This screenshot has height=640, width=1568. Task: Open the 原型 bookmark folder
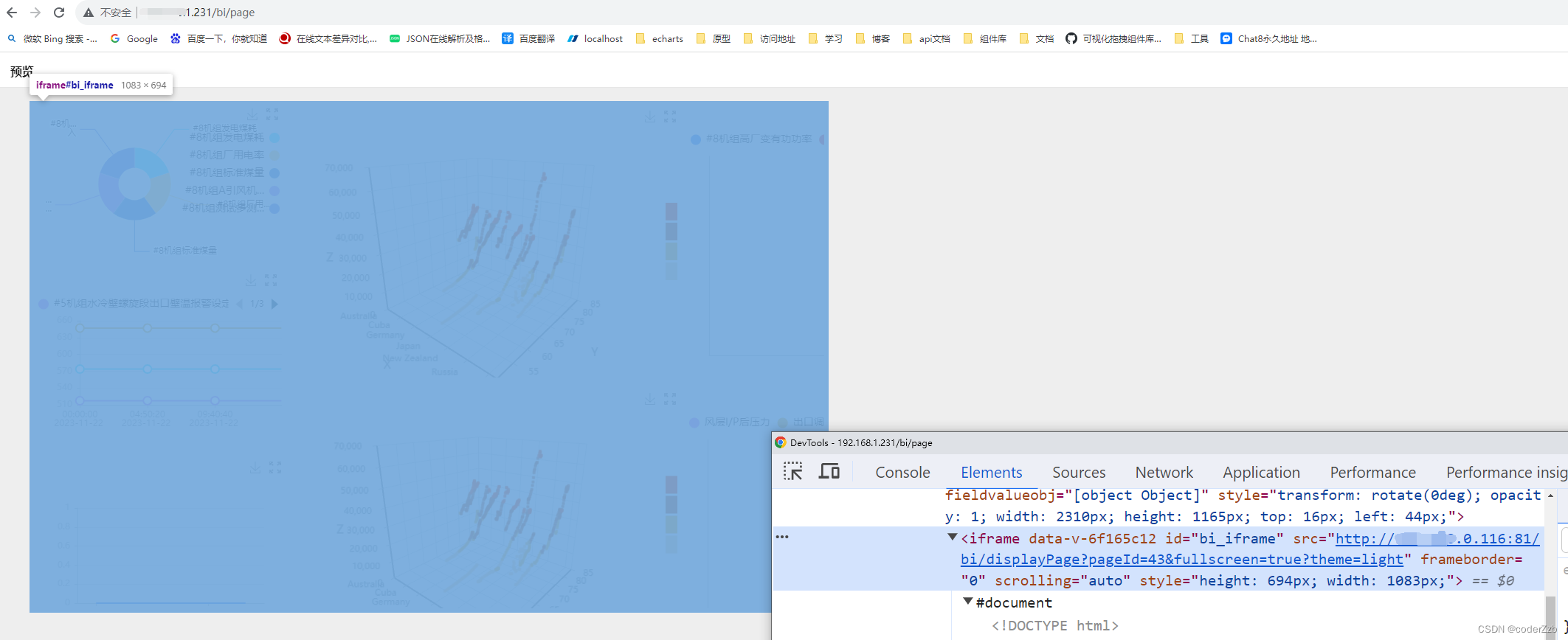click(713, 38)
